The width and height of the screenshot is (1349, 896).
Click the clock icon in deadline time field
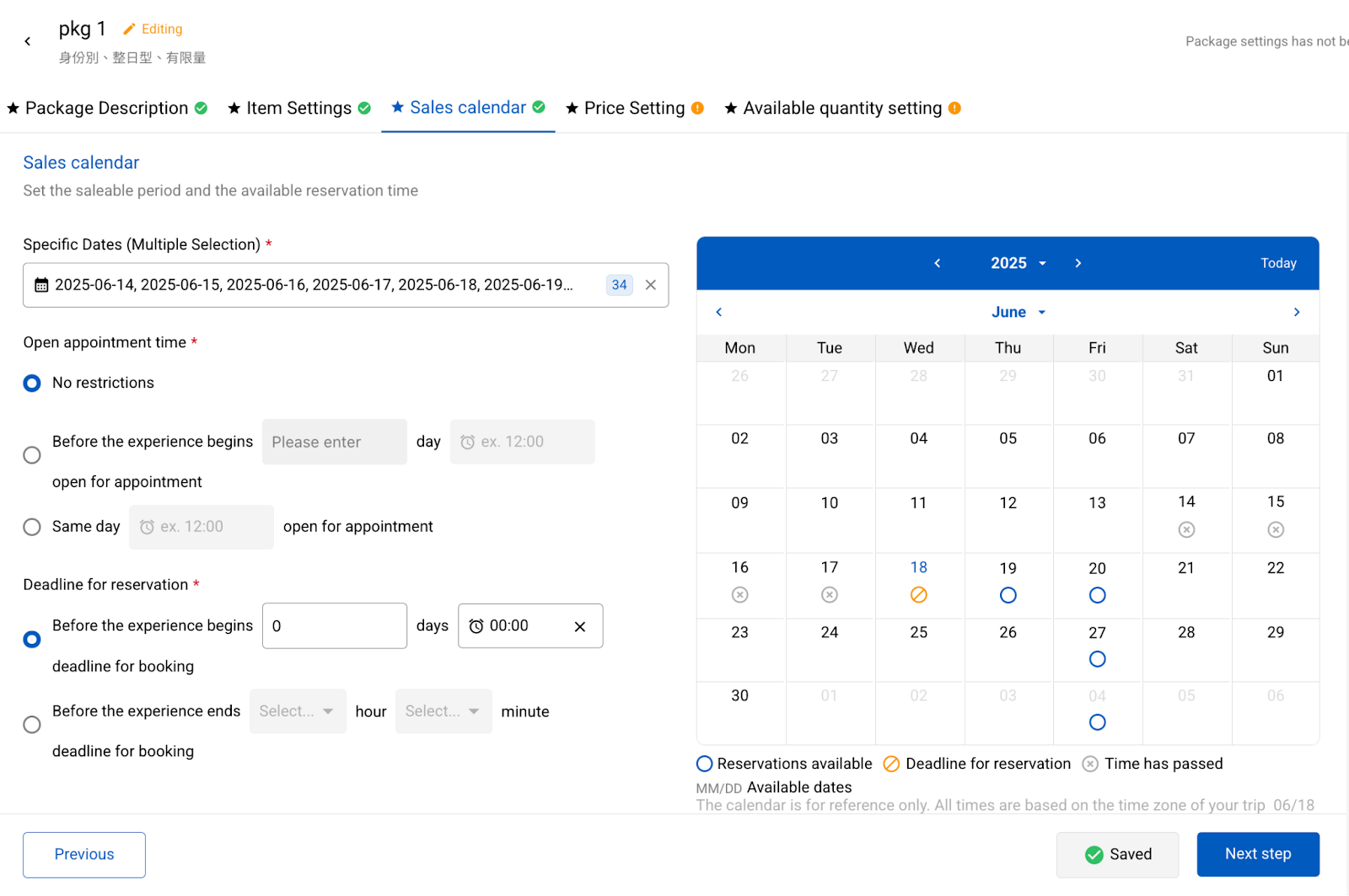pos(476,626)
